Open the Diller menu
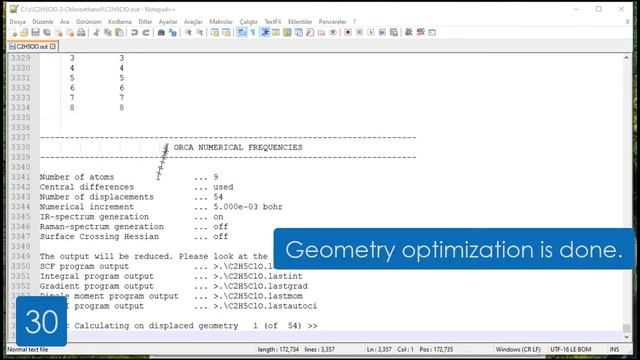Viewport: 640px width, 360px height. tap(145, 22)
